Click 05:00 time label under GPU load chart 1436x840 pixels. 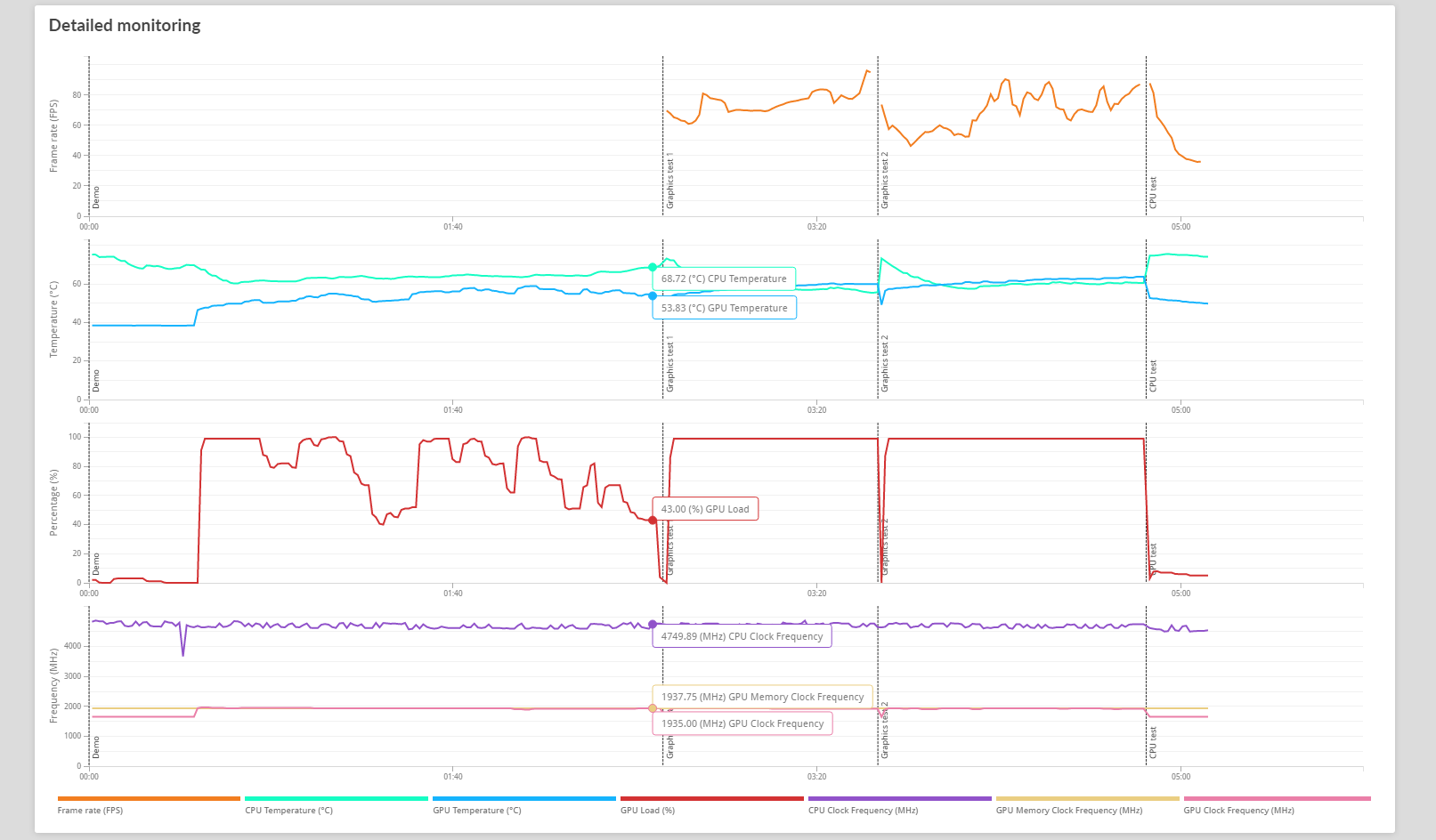(x=1180, y=594)
